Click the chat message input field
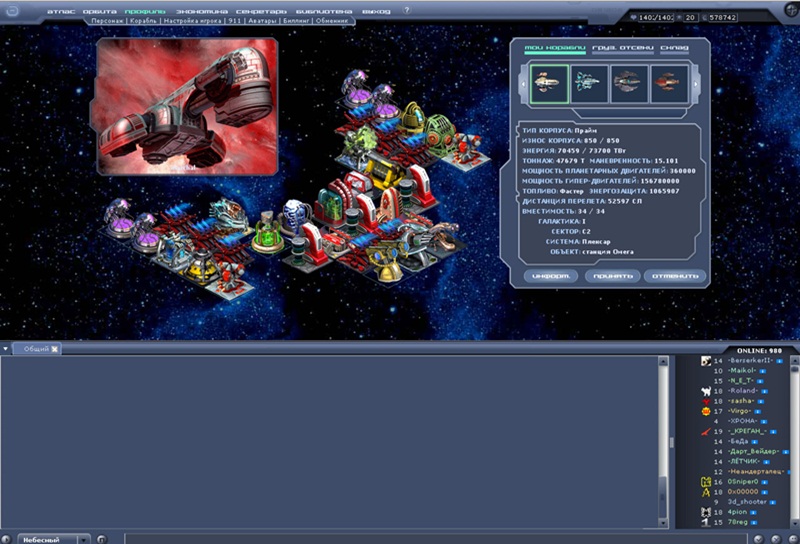Viewport: 800px width, 544px height. point(400,538)
